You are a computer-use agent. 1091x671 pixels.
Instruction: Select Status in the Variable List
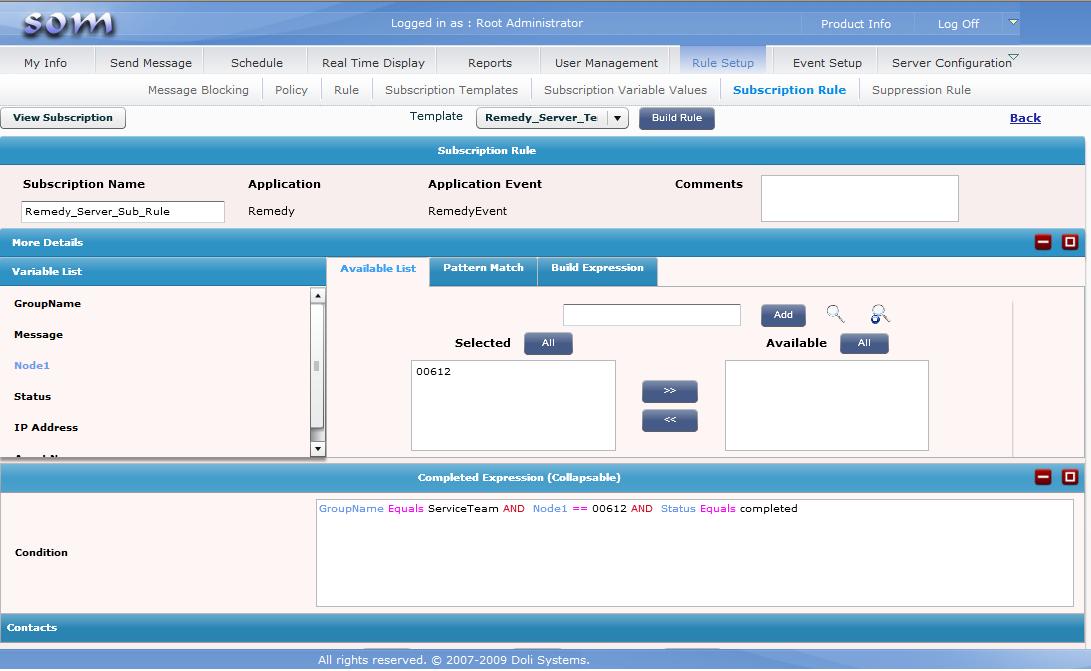tap(33, 397)
